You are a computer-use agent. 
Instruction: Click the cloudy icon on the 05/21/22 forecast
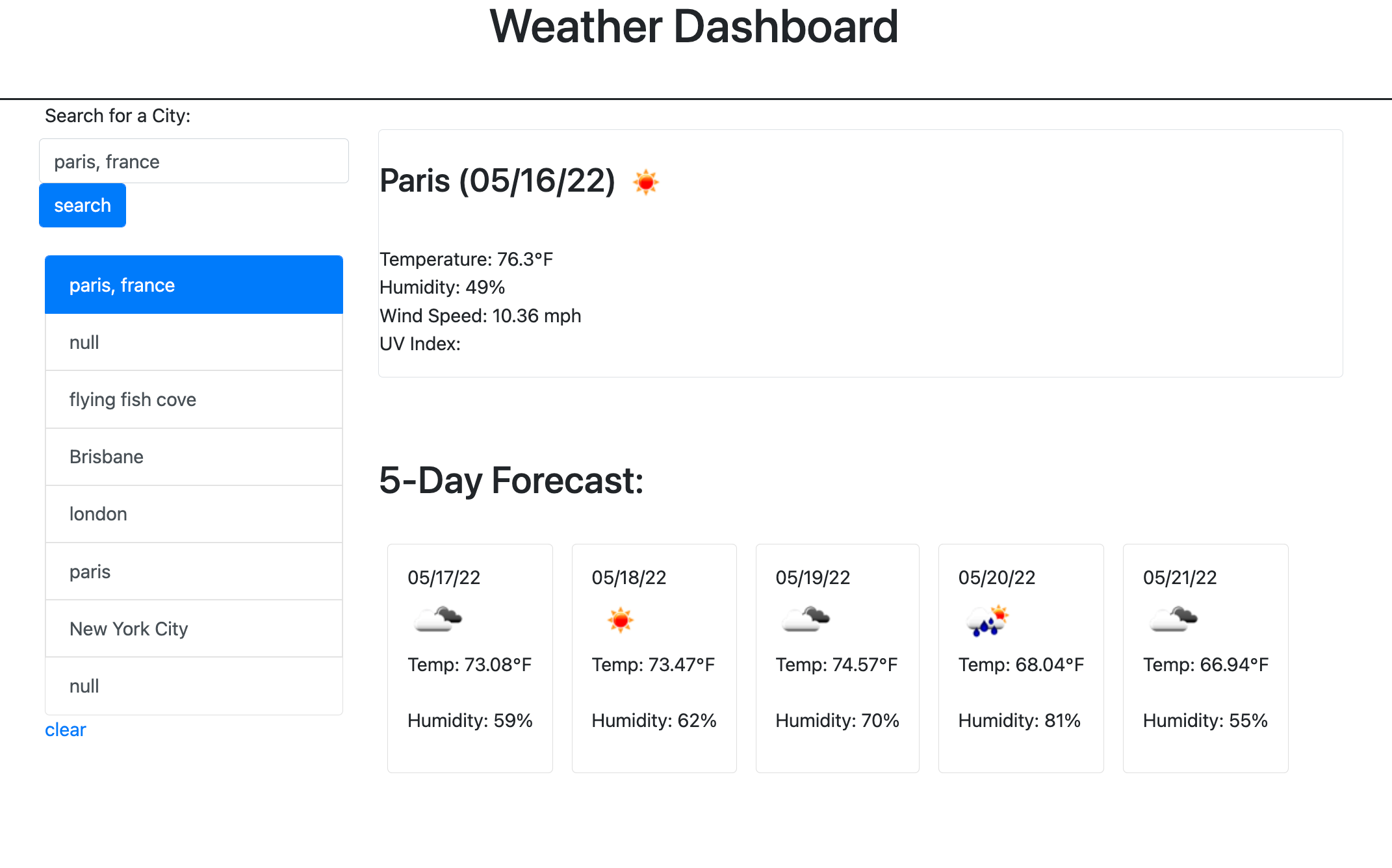pyautogui.click(x=1173, y=619)
